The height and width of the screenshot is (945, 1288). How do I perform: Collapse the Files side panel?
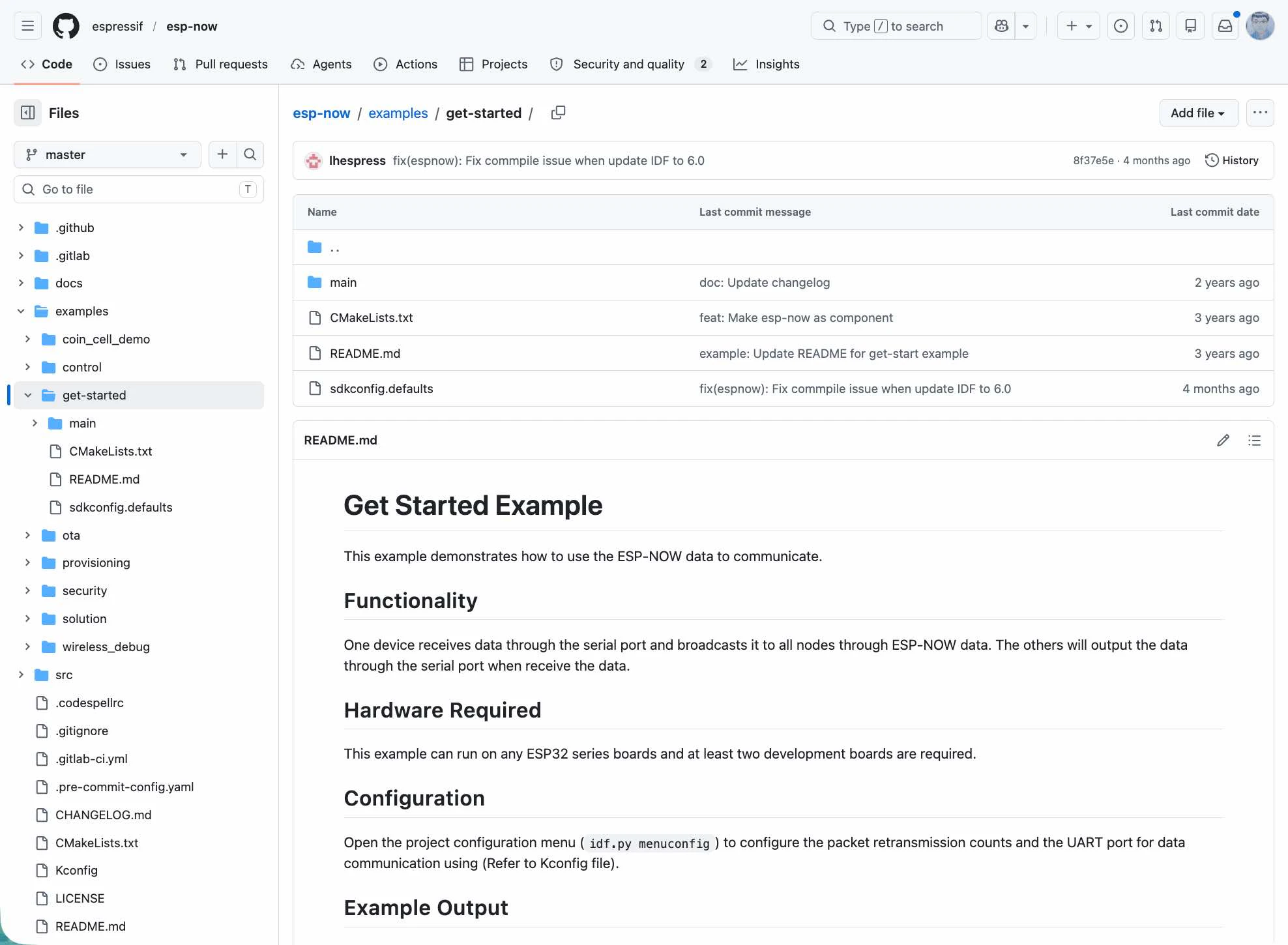coord(27,113)
